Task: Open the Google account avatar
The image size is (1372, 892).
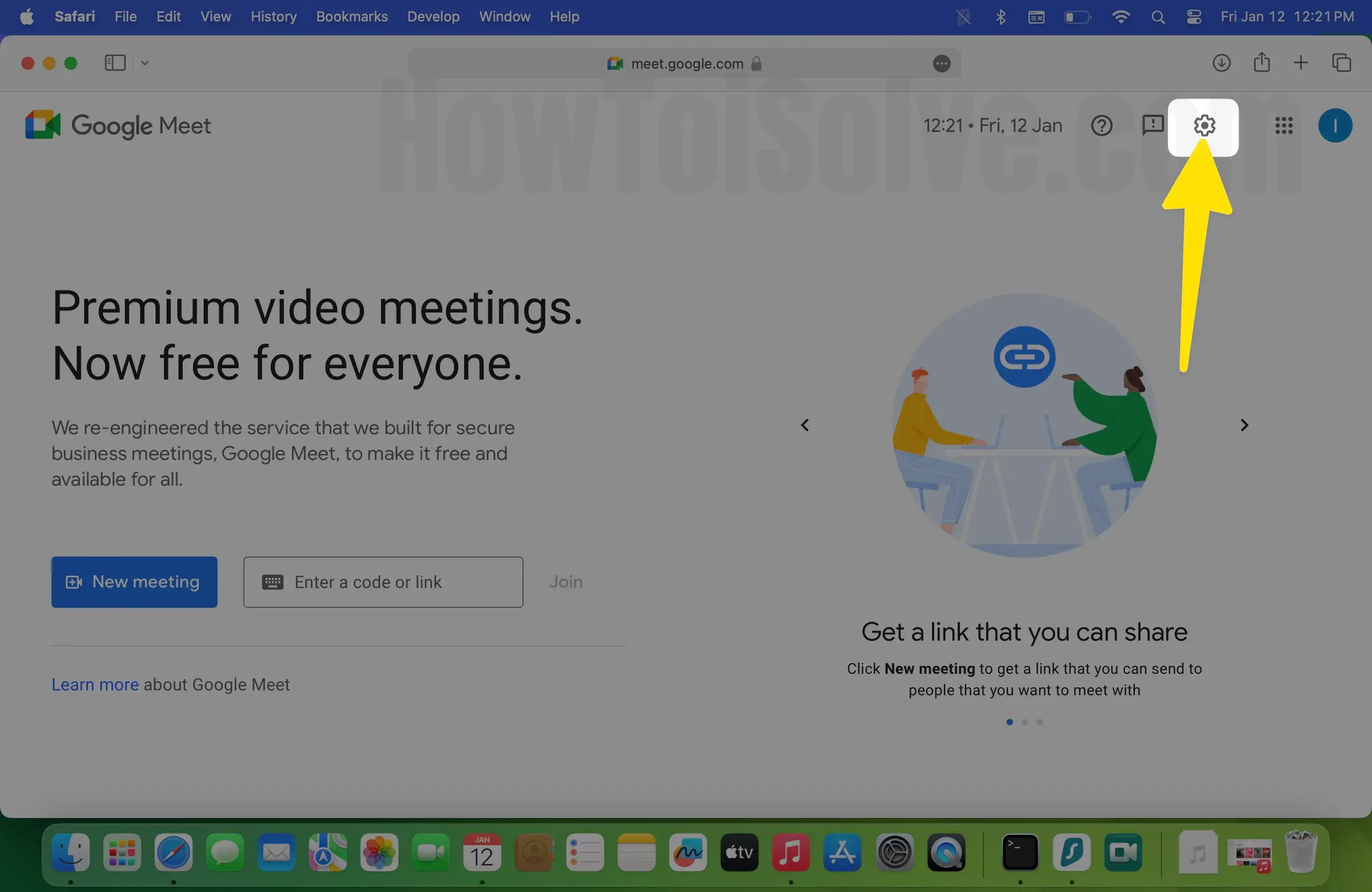Action: (x=1334, y=125)
